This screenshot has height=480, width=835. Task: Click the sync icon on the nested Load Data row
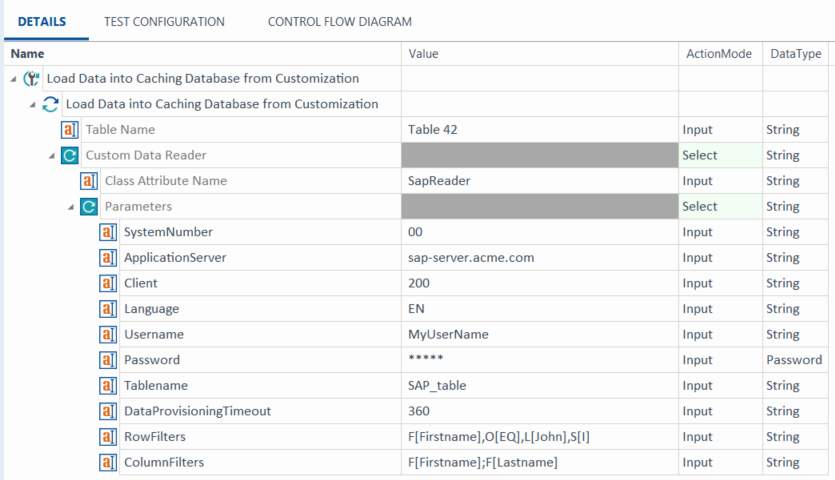pyautogui.click(x=50, y=104)
